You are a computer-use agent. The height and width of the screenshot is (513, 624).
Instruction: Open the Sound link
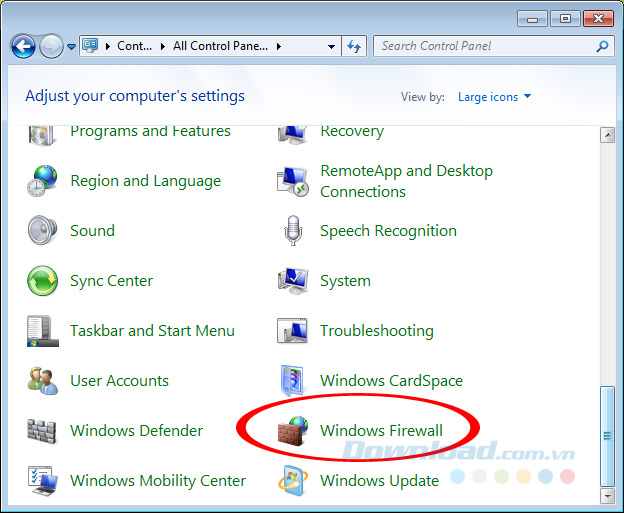coord(92,231)
